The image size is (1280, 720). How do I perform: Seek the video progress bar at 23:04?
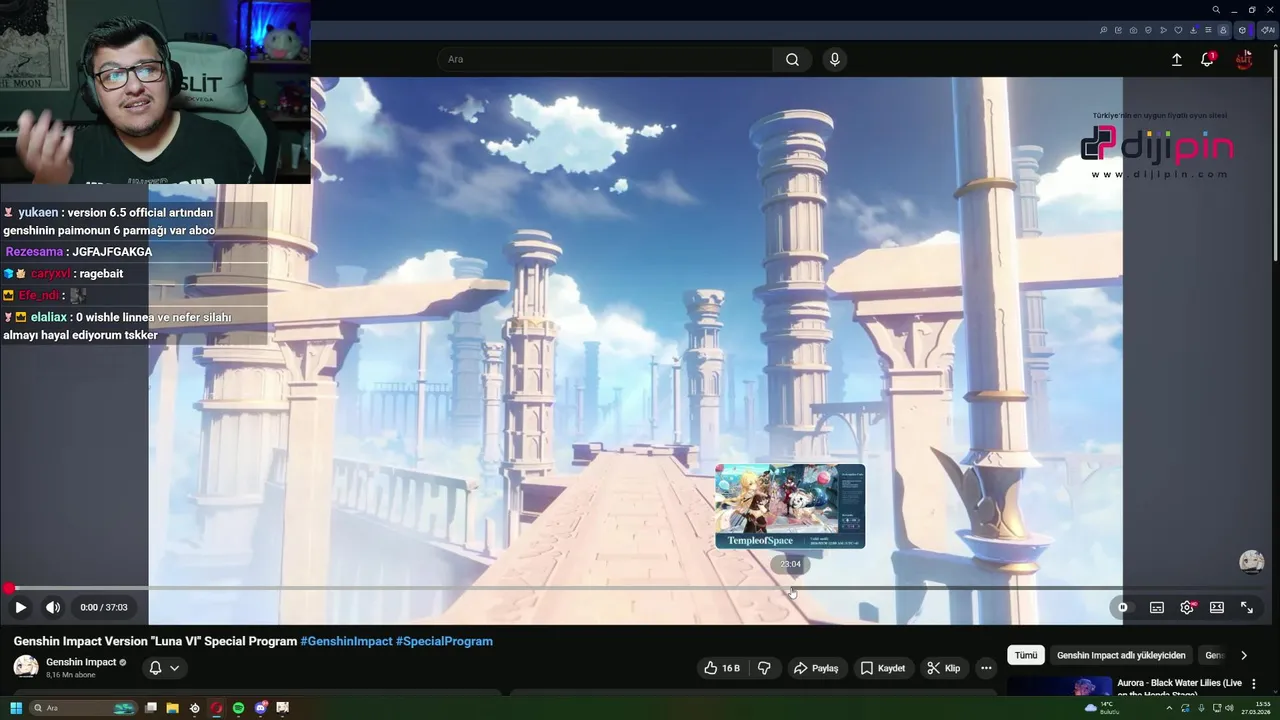[x=790, y=588]
